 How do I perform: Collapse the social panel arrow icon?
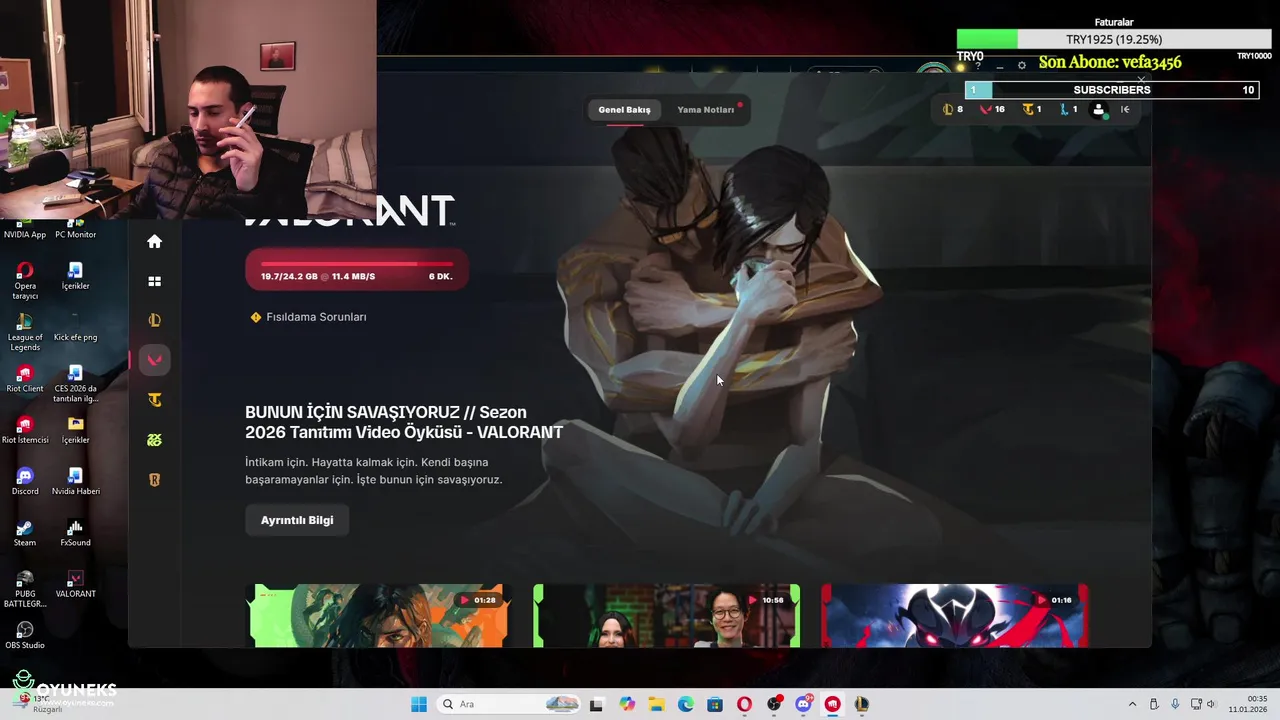tap(1125, 109)
